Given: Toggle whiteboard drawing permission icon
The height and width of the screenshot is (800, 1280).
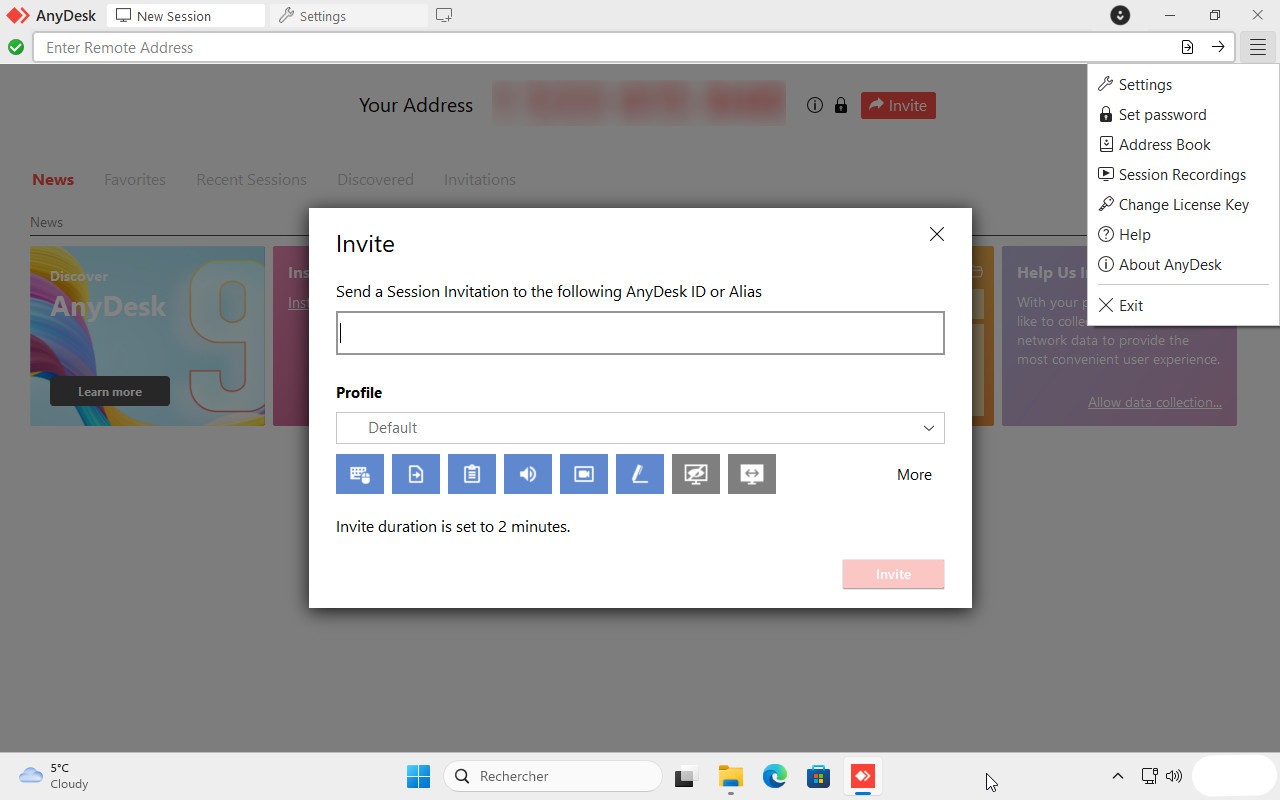Looking at the screenshot, I should pos(640,474).
